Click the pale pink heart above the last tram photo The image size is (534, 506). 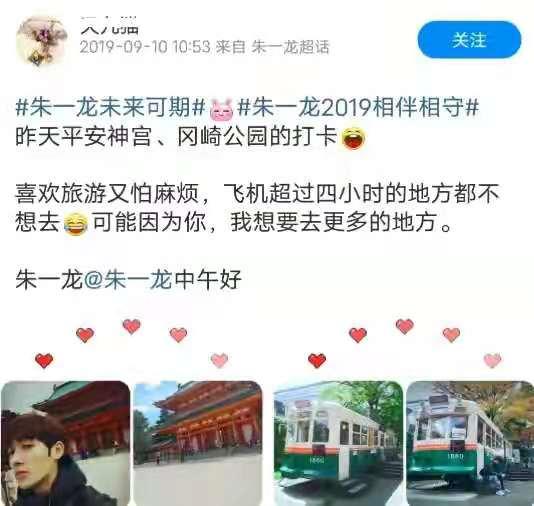point(492,360)
